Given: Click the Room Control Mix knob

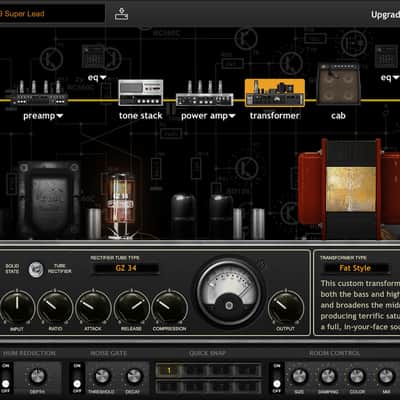Looking at the screenshot, I should click(386, 376).
